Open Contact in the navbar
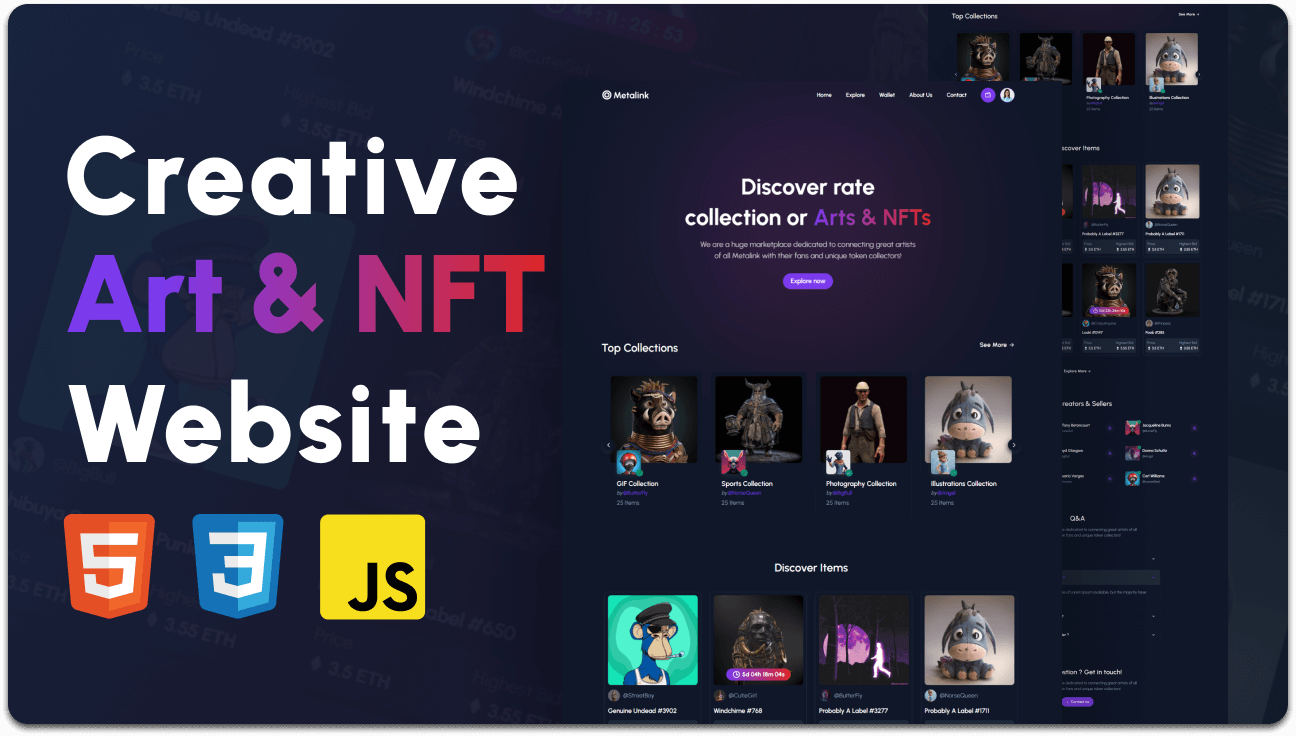The height and width of the screenshot is (736, 1296). click(x=957, y=95)
